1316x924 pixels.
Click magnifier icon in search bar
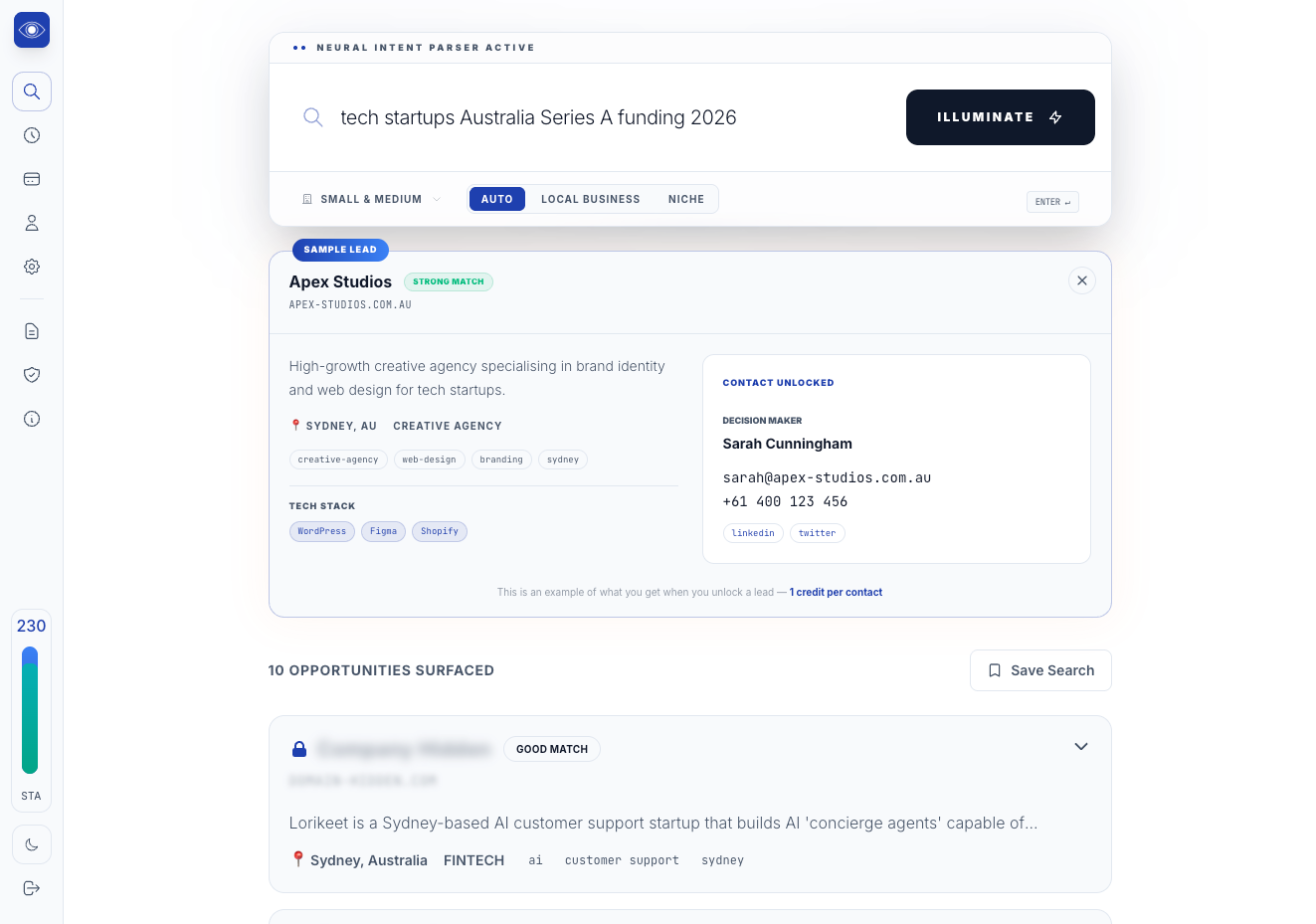[x=312, y=117]
